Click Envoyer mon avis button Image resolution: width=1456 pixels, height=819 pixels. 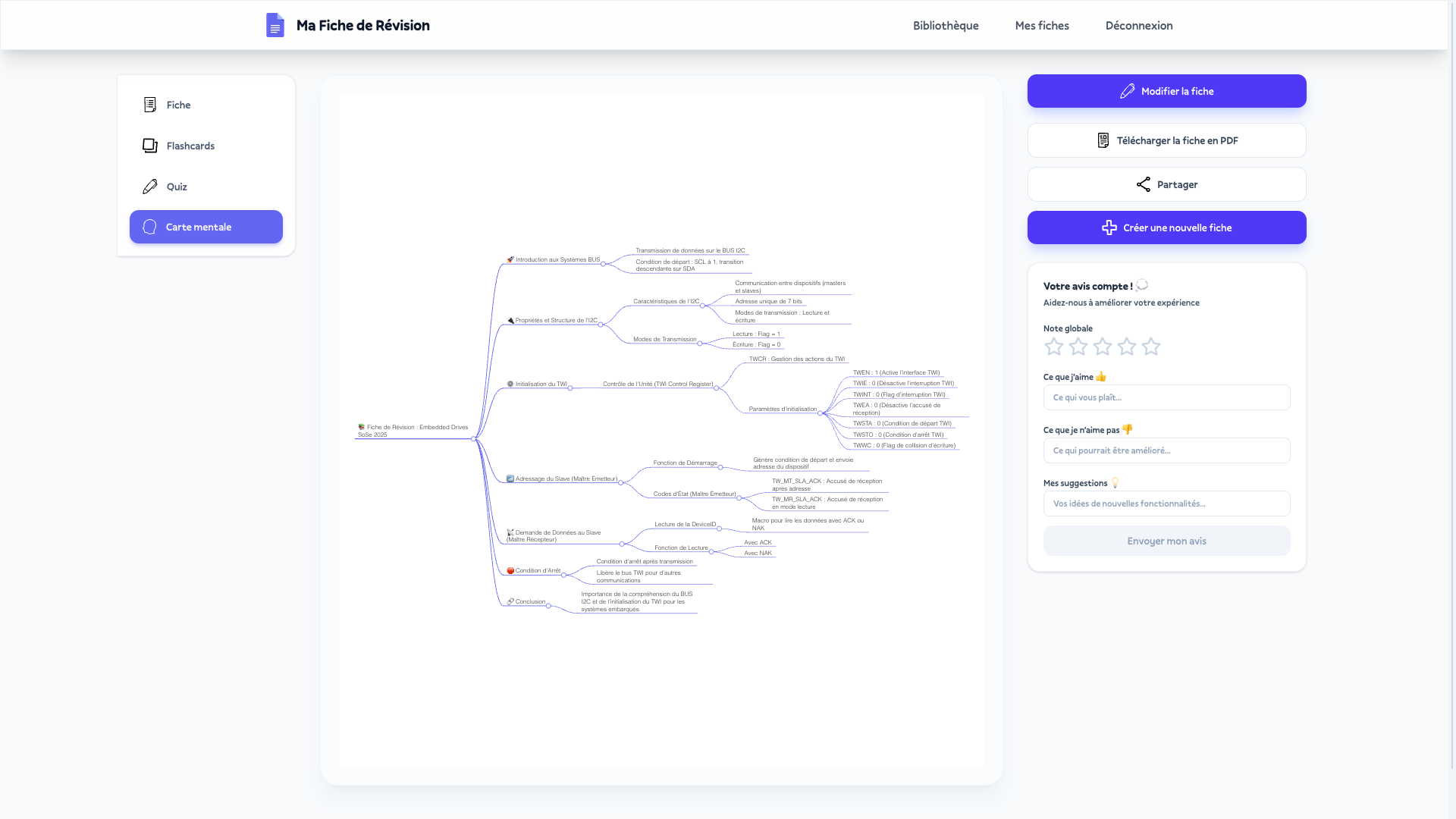click(1166, 541)
